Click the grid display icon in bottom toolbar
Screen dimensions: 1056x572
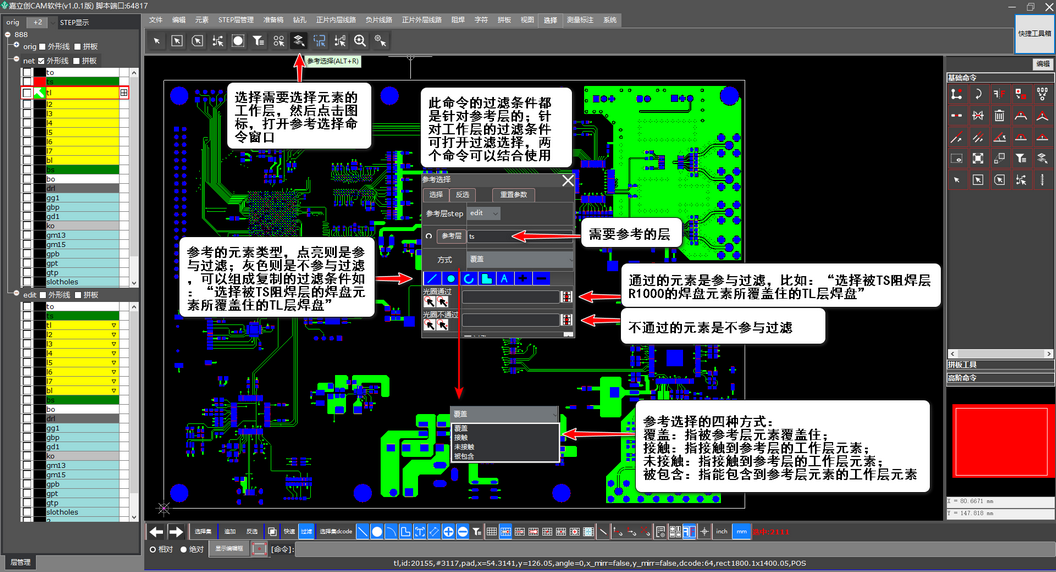492,532
